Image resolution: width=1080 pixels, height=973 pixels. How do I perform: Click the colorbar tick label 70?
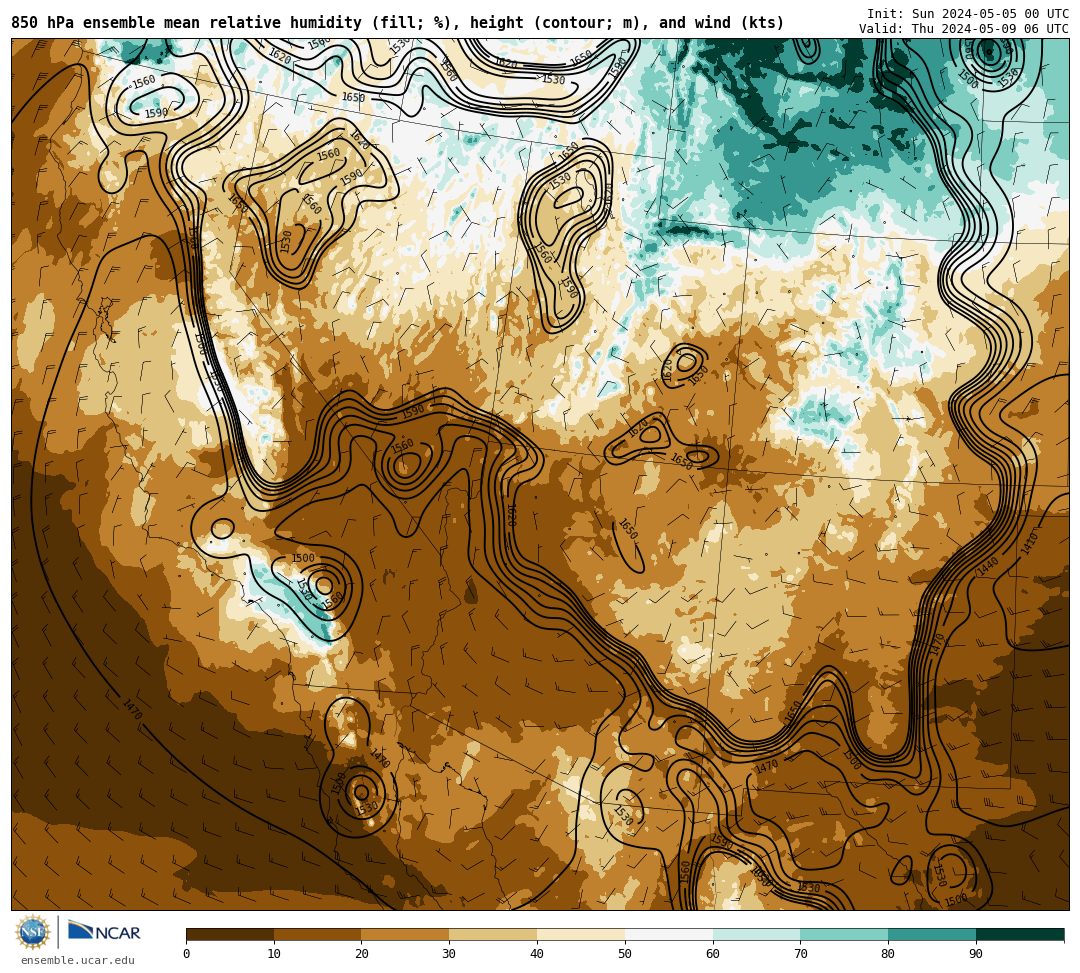pos(800,954)
